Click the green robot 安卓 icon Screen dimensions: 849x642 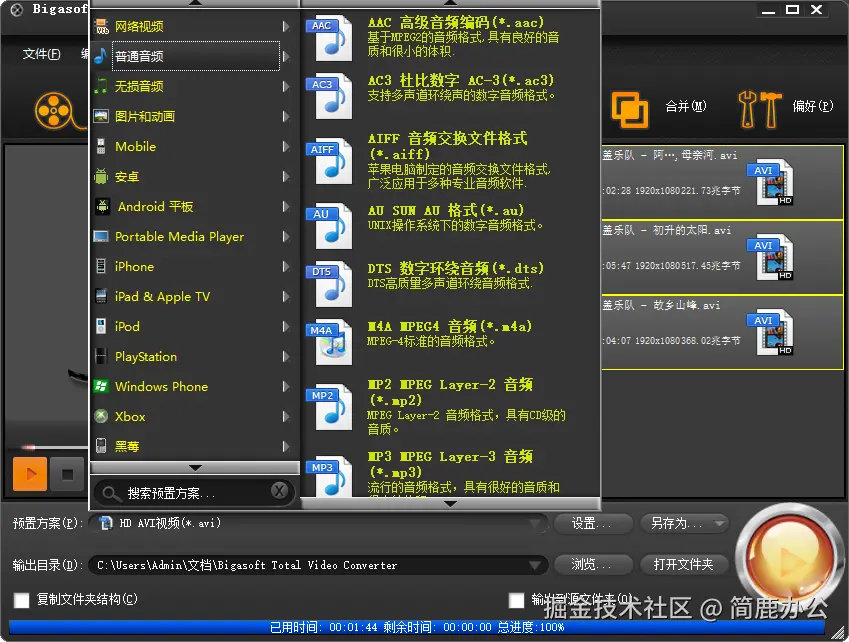101,176
